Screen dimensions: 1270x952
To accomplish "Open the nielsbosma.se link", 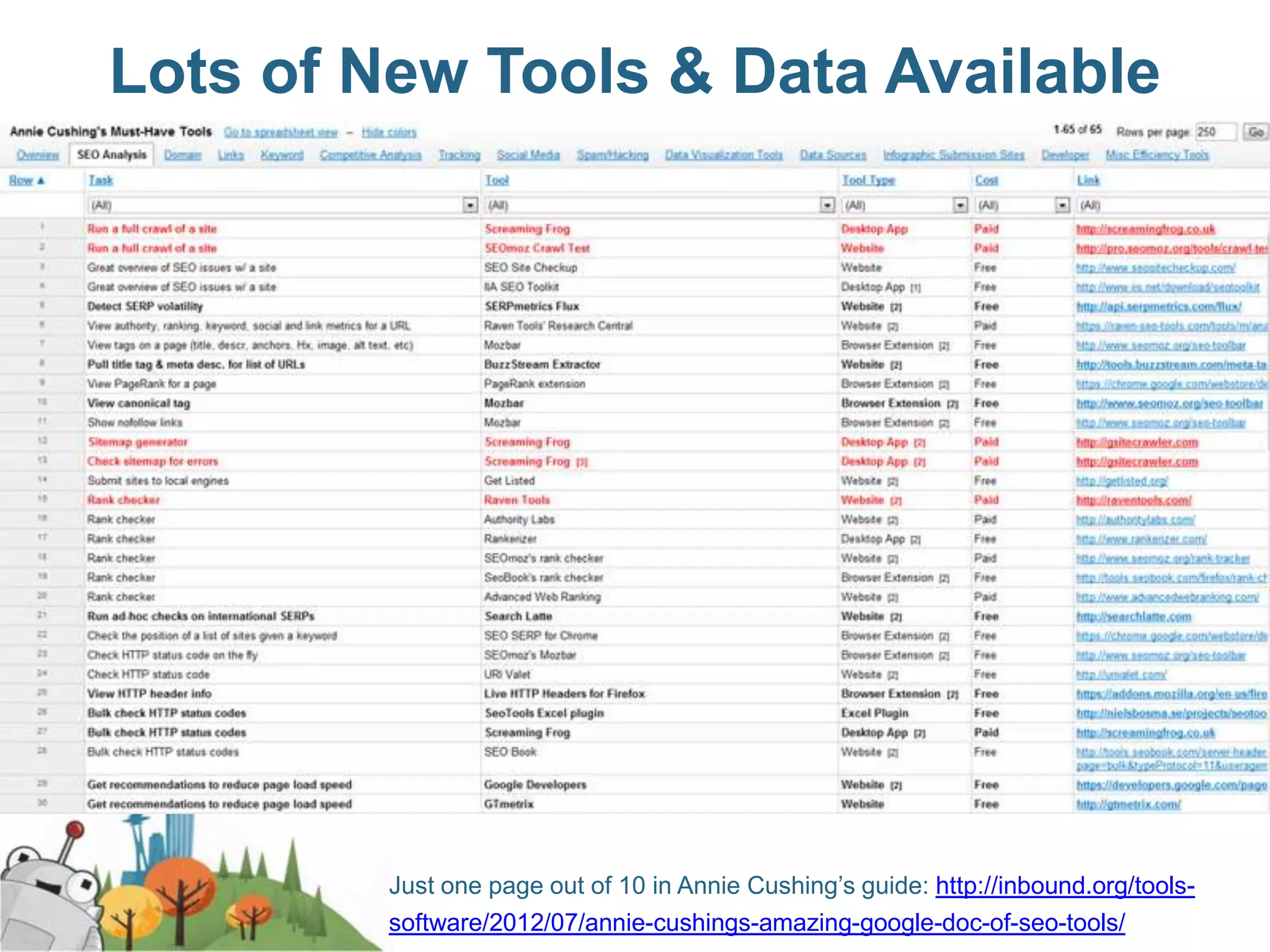I will (x=1172, y=713).
